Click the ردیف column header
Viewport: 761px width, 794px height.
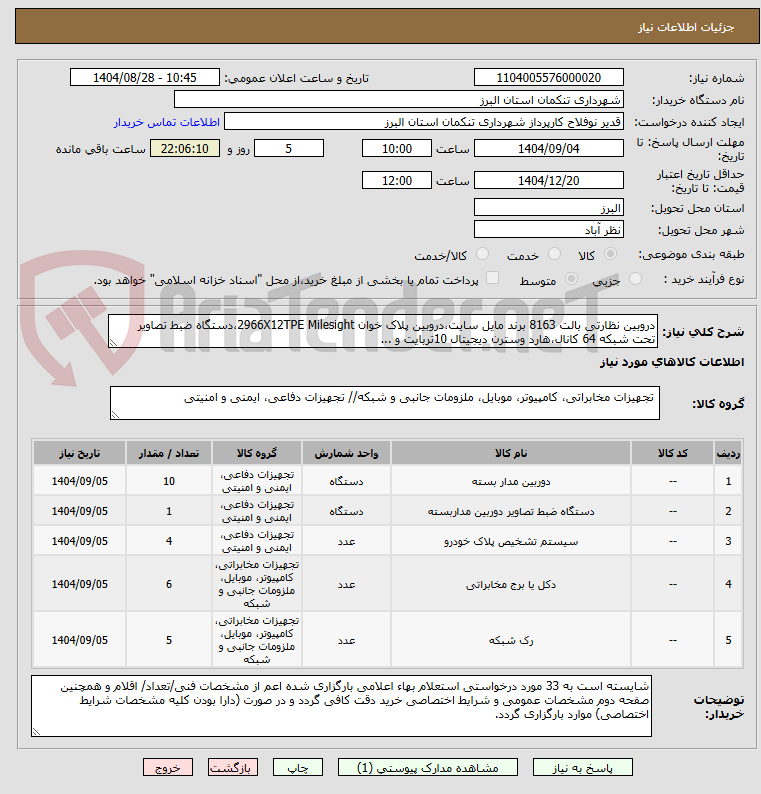(728, 453)
